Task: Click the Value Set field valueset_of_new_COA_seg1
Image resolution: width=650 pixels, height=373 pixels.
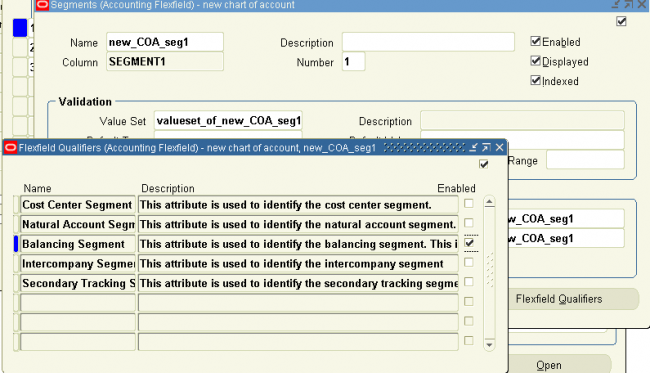Action: 228,121
